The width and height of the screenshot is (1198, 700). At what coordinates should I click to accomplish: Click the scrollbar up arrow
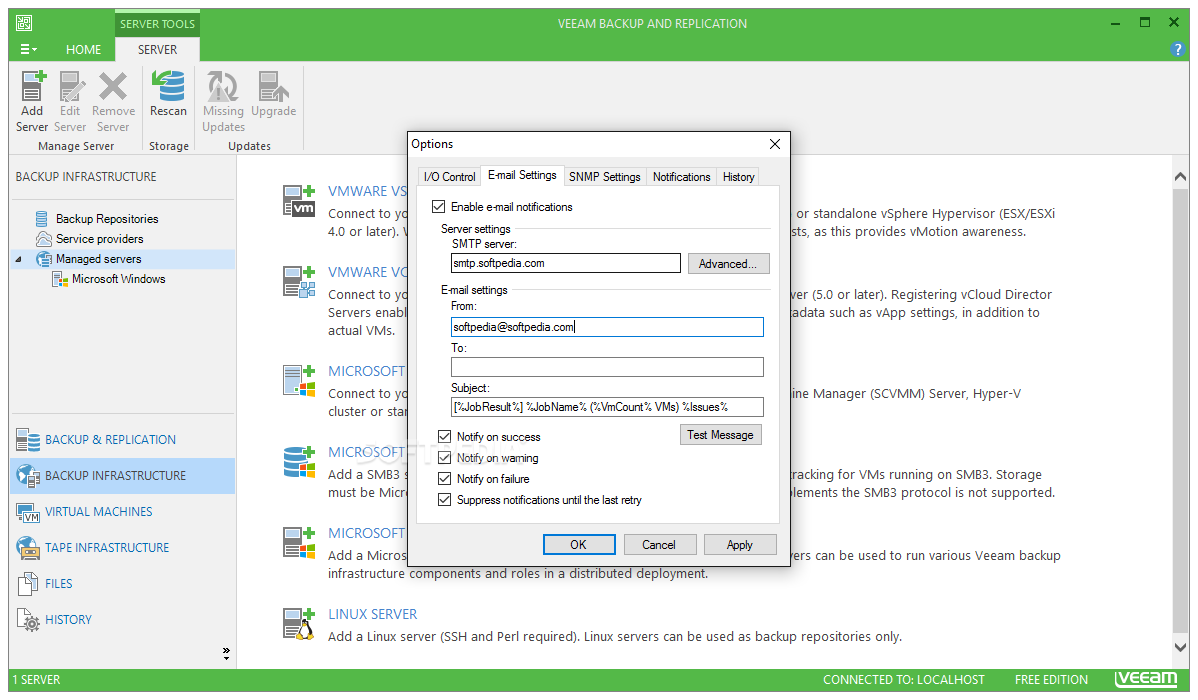pyautogui.click(x=1180, y=177)
